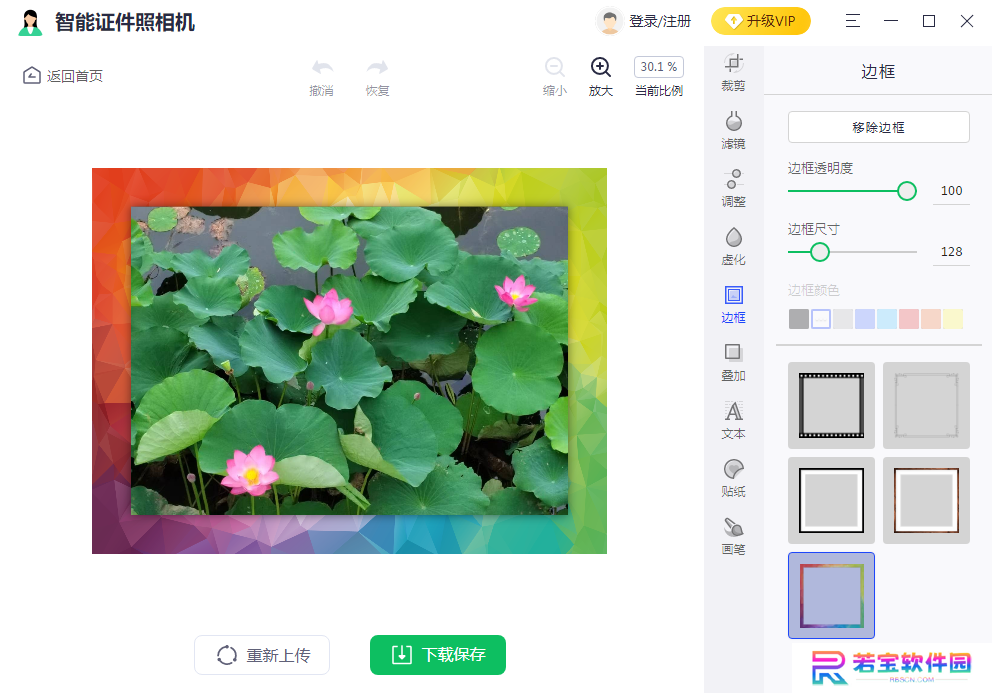
Task: Open the 滤镜 filter tool
Action: 733,130
